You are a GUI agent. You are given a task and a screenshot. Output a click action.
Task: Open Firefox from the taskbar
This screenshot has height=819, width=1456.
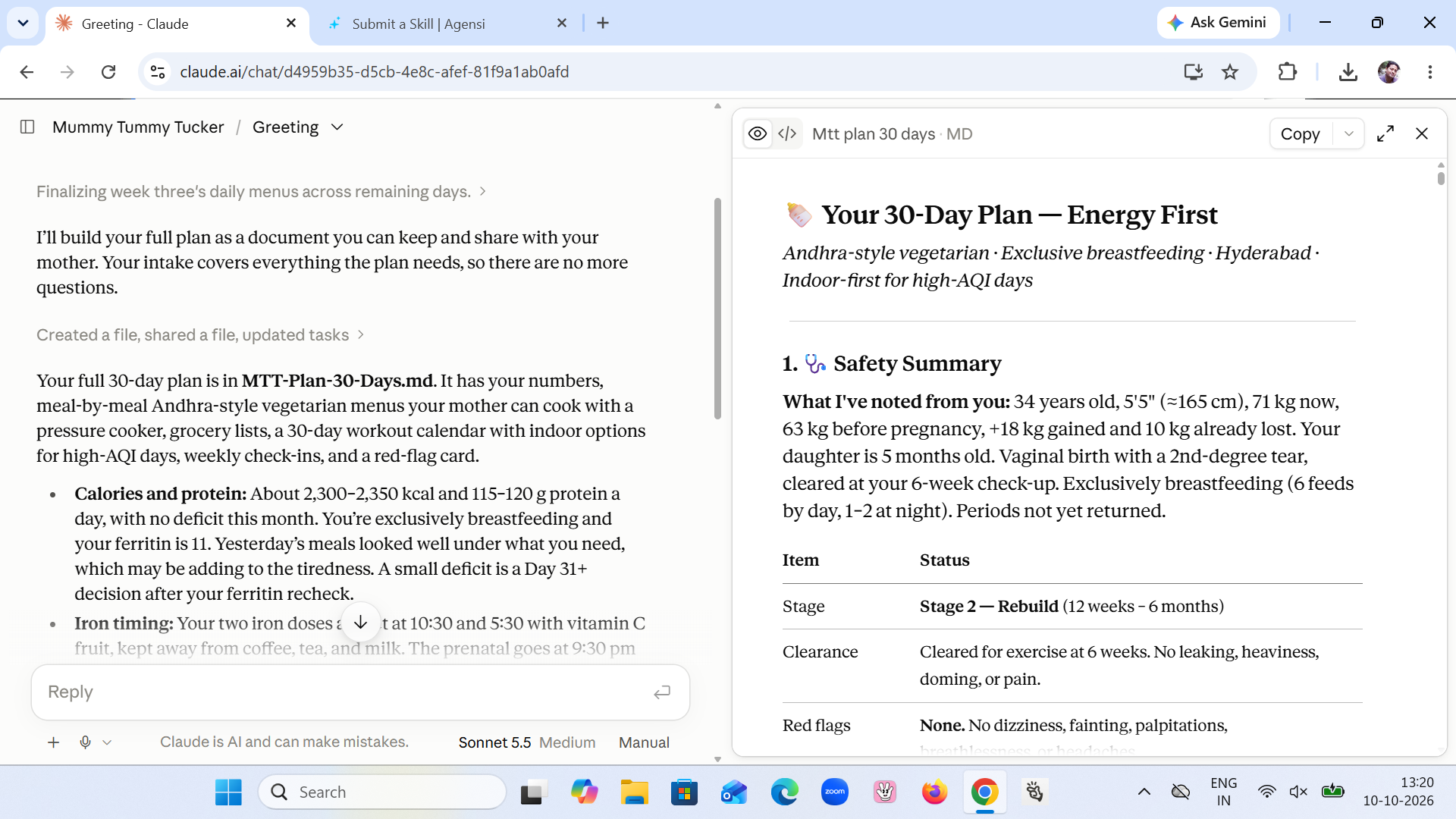click(935, 792)
